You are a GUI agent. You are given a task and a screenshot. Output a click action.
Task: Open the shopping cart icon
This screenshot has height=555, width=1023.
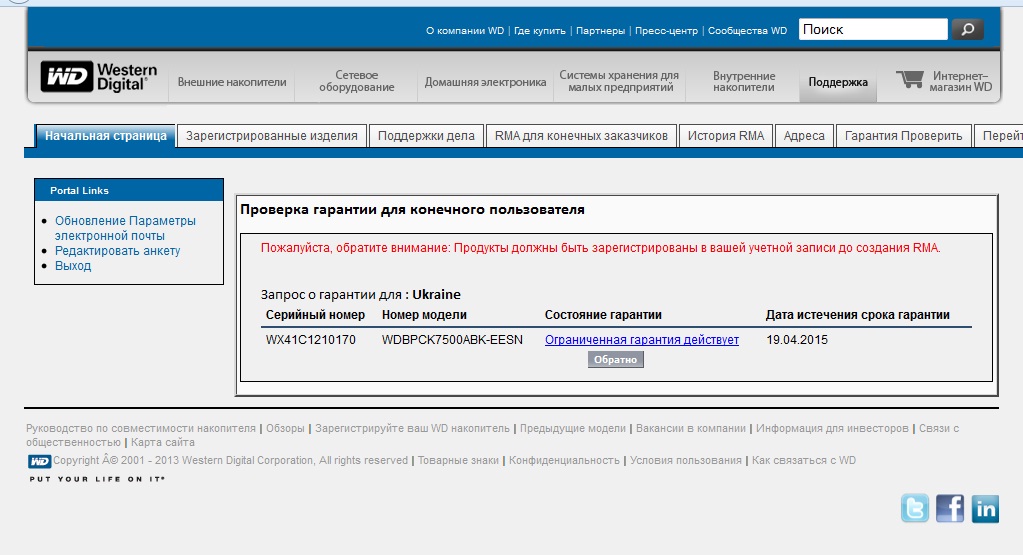909,80
